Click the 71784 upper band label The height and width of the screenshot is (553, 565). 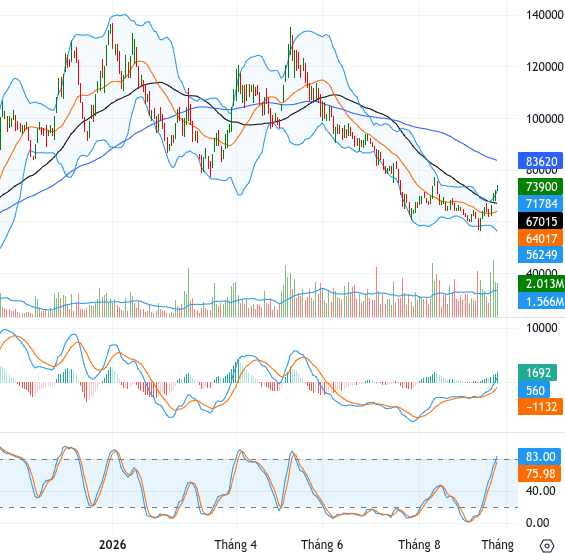[540, 204]
